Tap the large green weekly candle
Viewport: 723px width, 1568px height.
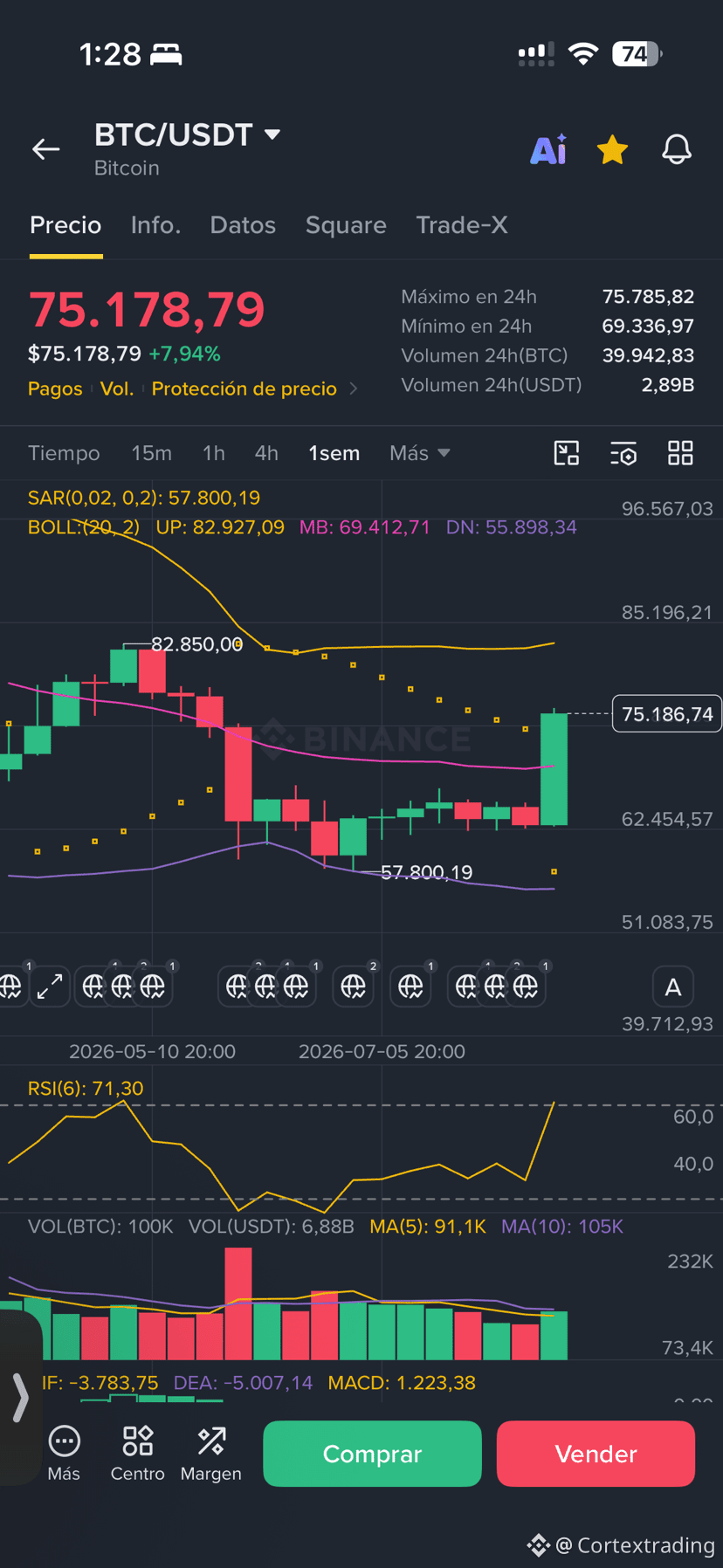(x=554, y=768)
